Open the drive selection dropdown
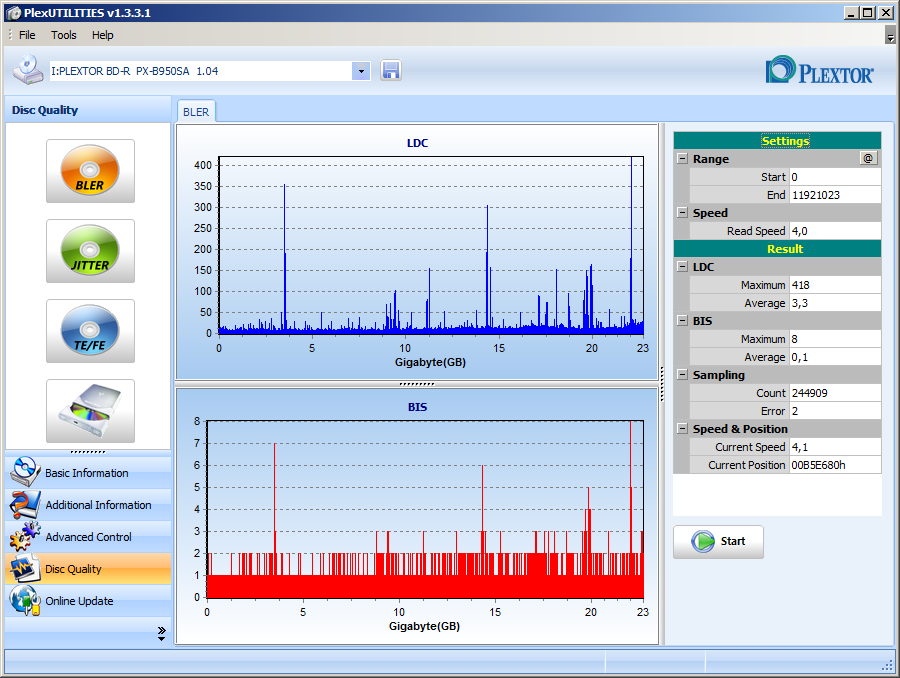900x678 pixels. click(361, 71)
